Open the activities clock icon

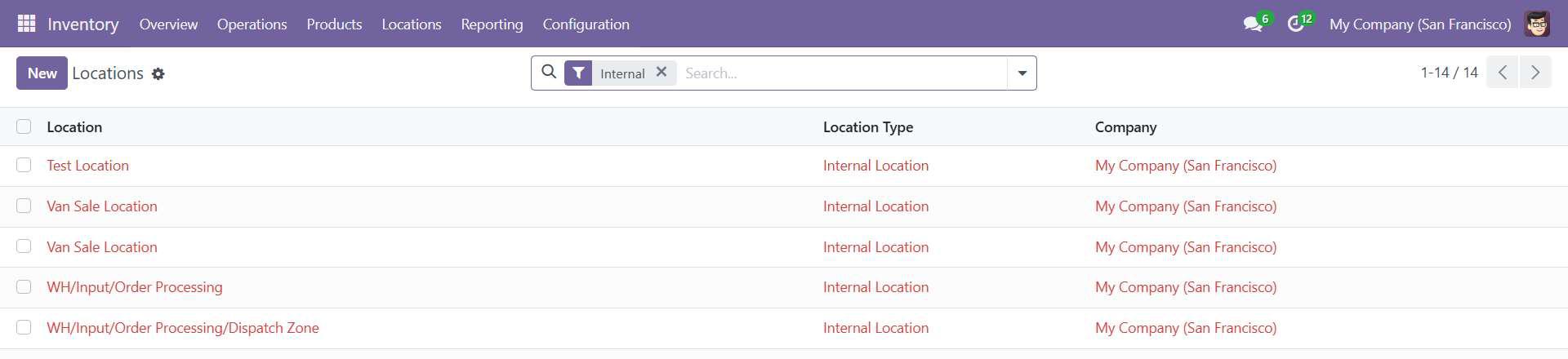tap(1295, 24)
